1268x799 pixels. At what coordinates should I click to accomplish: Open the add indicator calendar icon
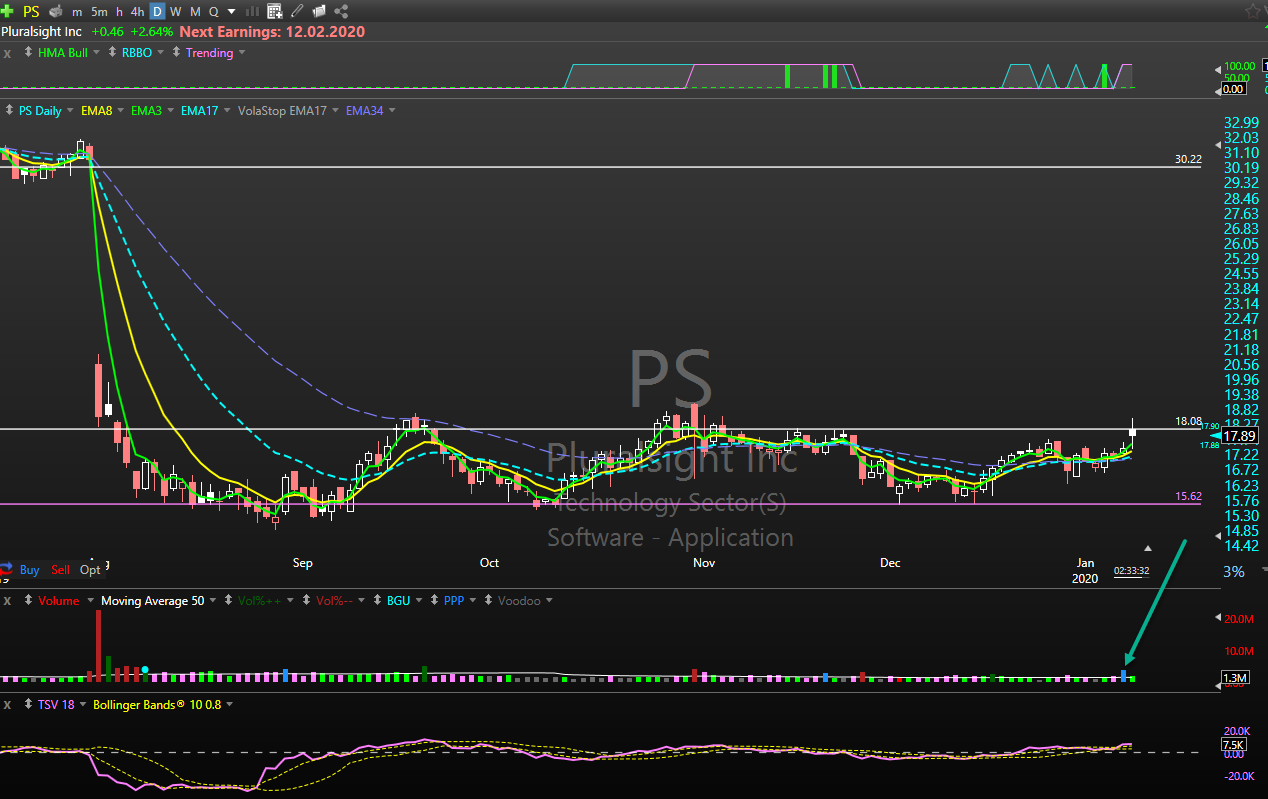pyautogui.click(x=275, y=12)
